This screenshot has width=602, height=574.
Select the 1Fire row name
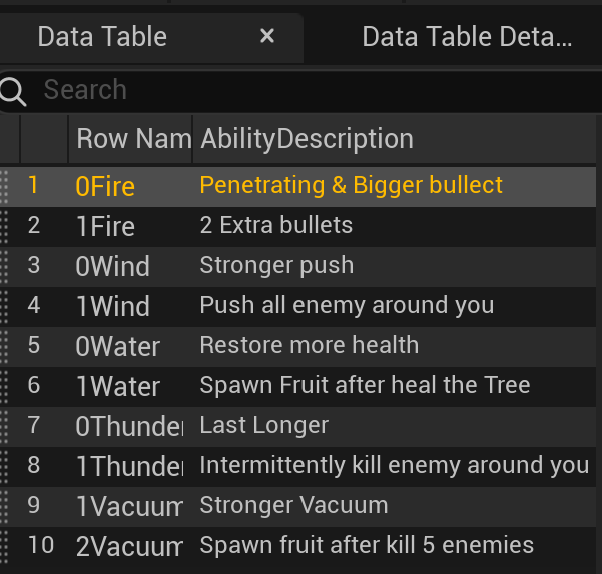tap(105, 226)
